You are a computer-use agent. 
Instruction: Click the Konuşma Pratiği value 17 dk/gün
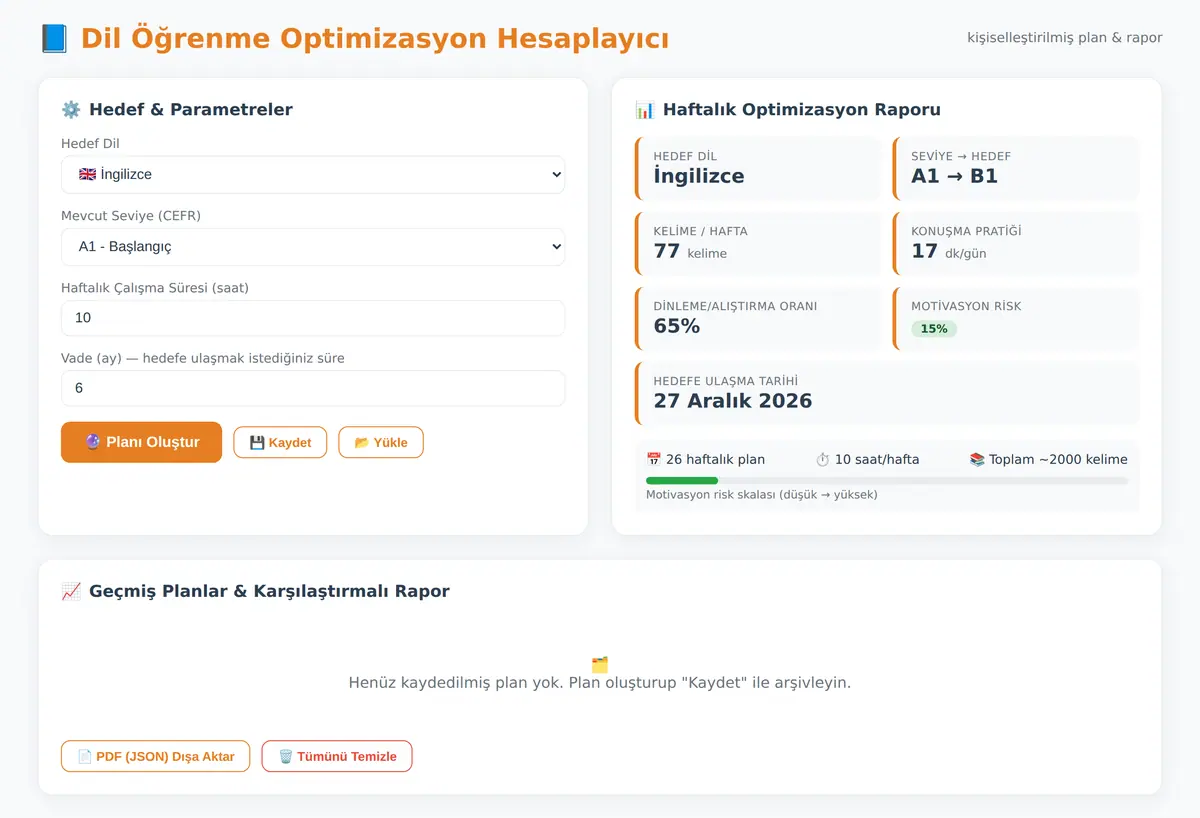(x=949, y=252)
